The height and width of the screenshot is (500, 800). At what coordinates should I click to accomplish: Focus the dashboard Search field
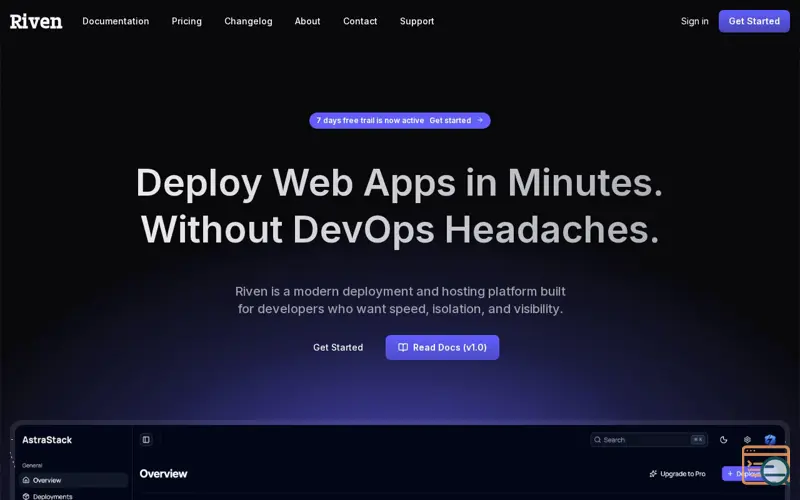(649, 440)
